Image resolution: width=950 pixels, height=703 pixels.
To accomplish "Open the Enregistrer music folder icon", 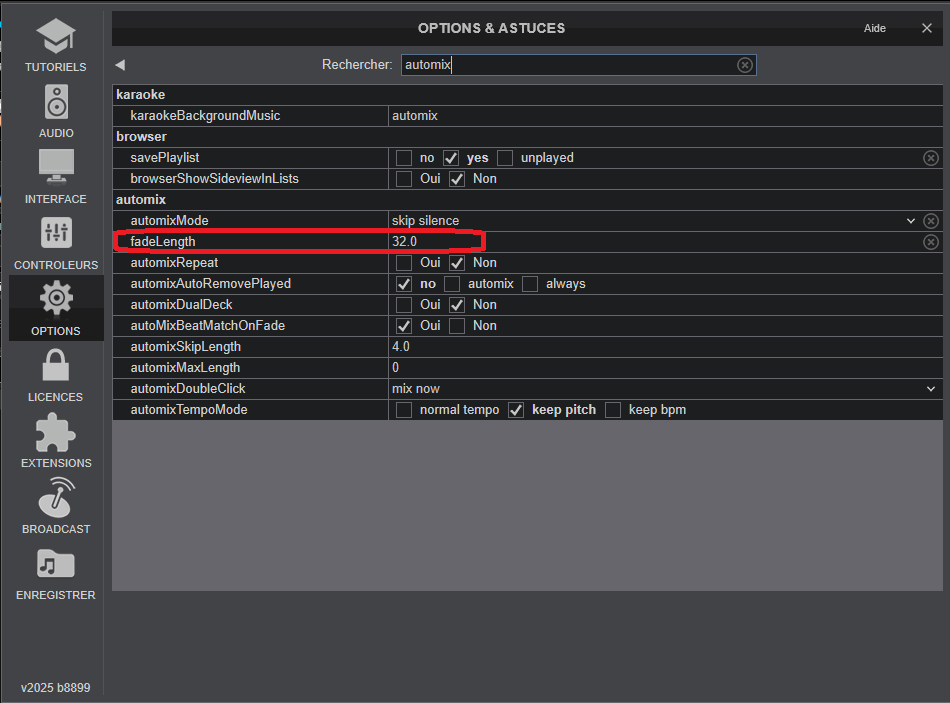I will click(56, 564).
